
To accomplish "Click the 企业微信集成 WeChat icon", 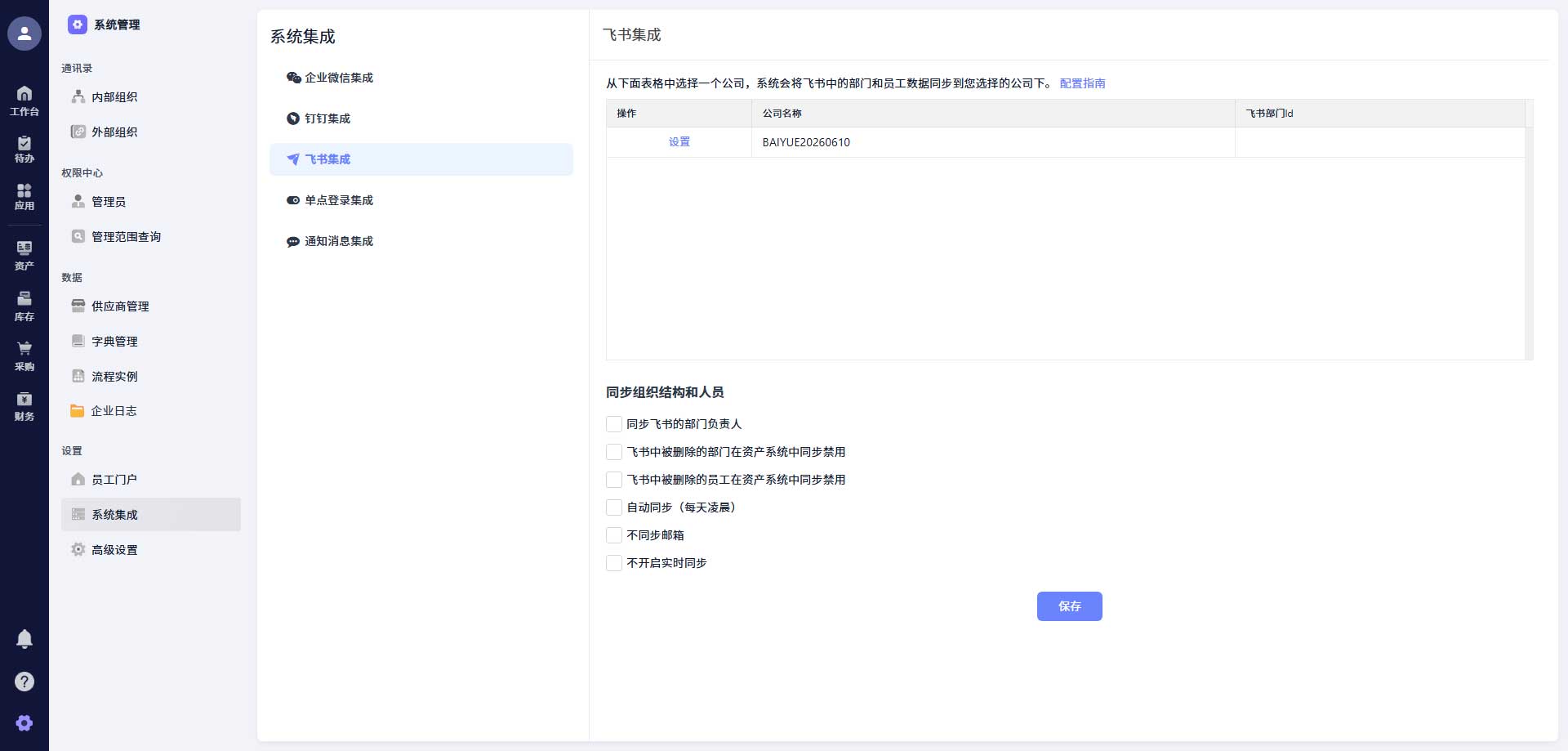I will 293,78.
